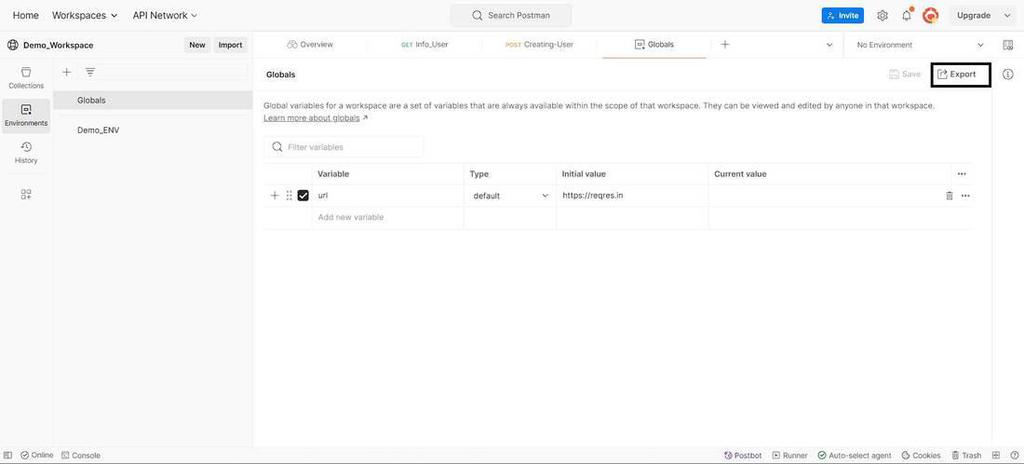The image size is (1024, 464).
Task: Click Auto-select agent in status bar
Action: click(x=854, y=456)
